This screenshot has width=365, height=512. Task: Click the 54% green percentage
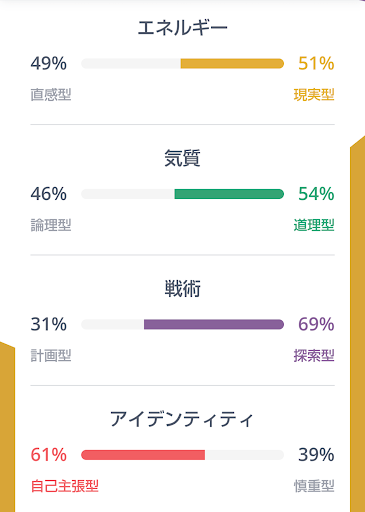click(316, 194)
